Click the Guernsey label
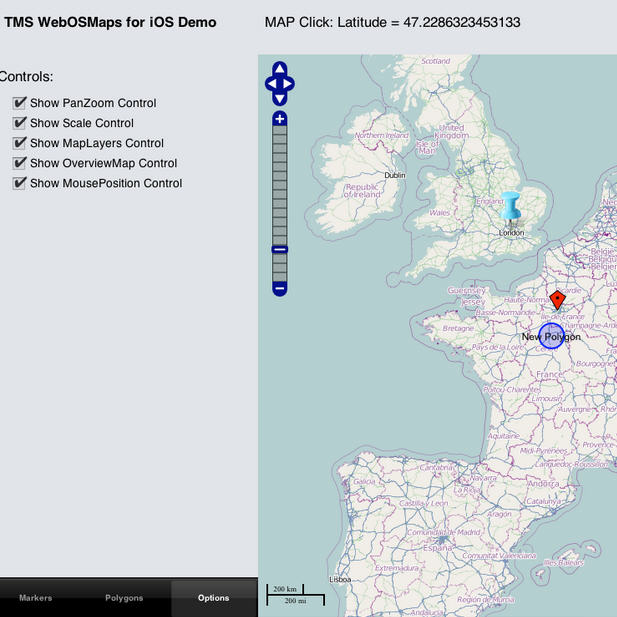 coord(467,290)
